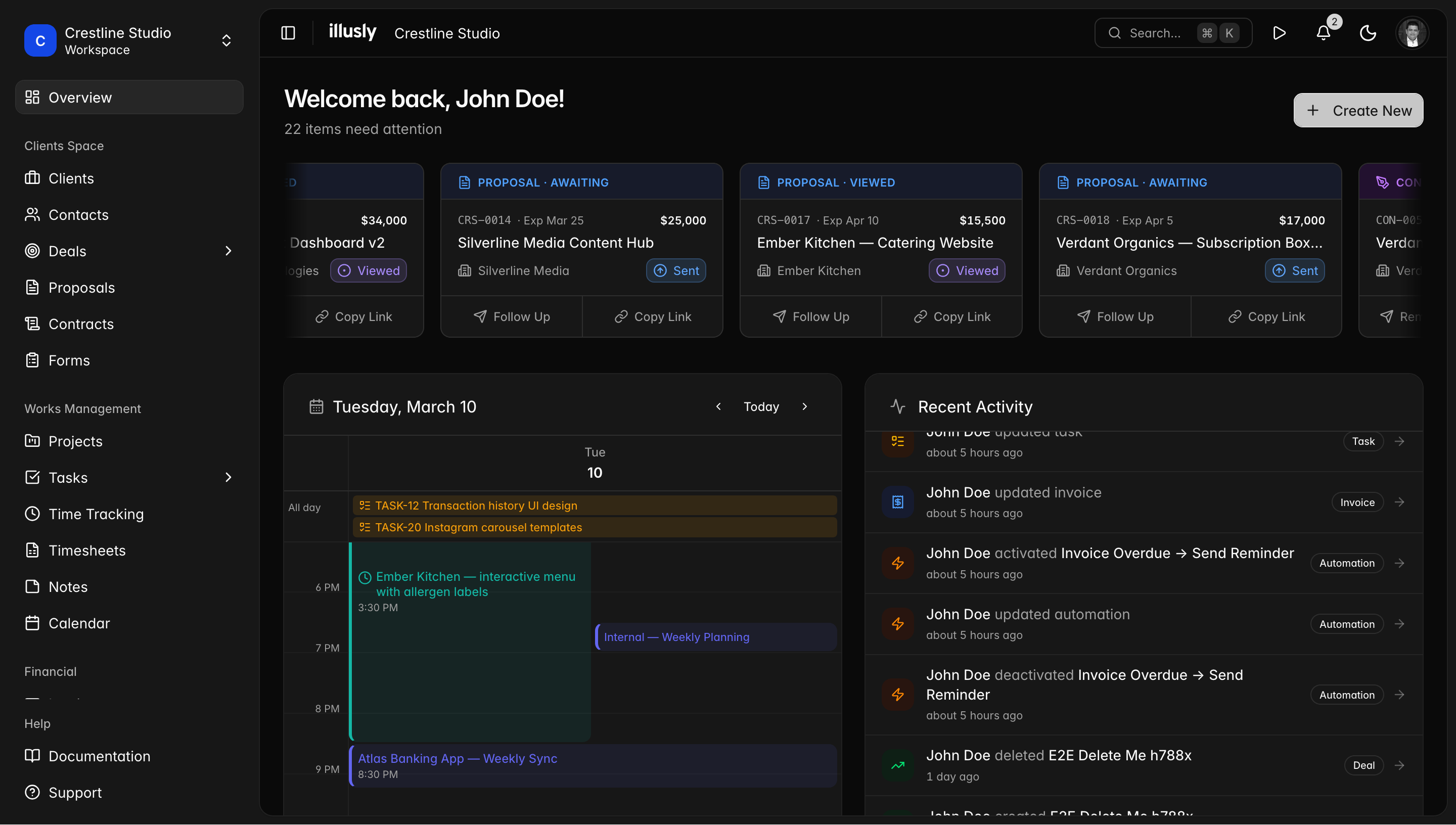Toggle the sidebar panel icon
This screenshot has height=825, width=1456.
(x=288, y=33)
